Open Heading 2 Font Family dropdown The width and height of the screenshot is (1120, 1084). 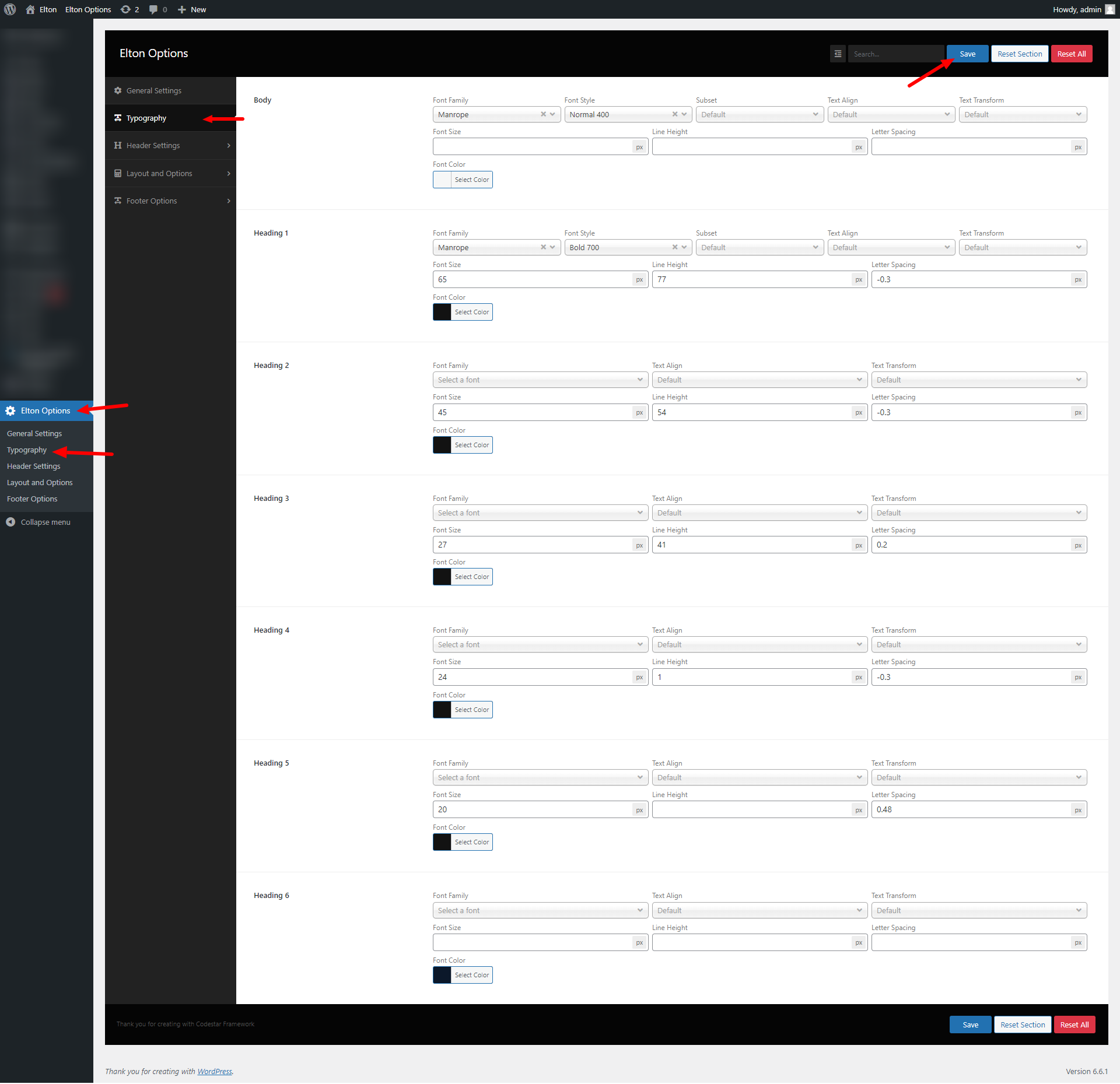pos(540,380)
